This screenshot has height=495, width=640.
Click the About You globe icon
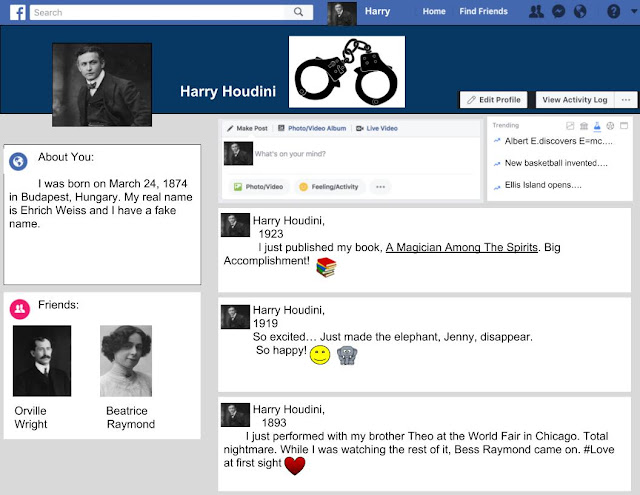pos(18,162)
